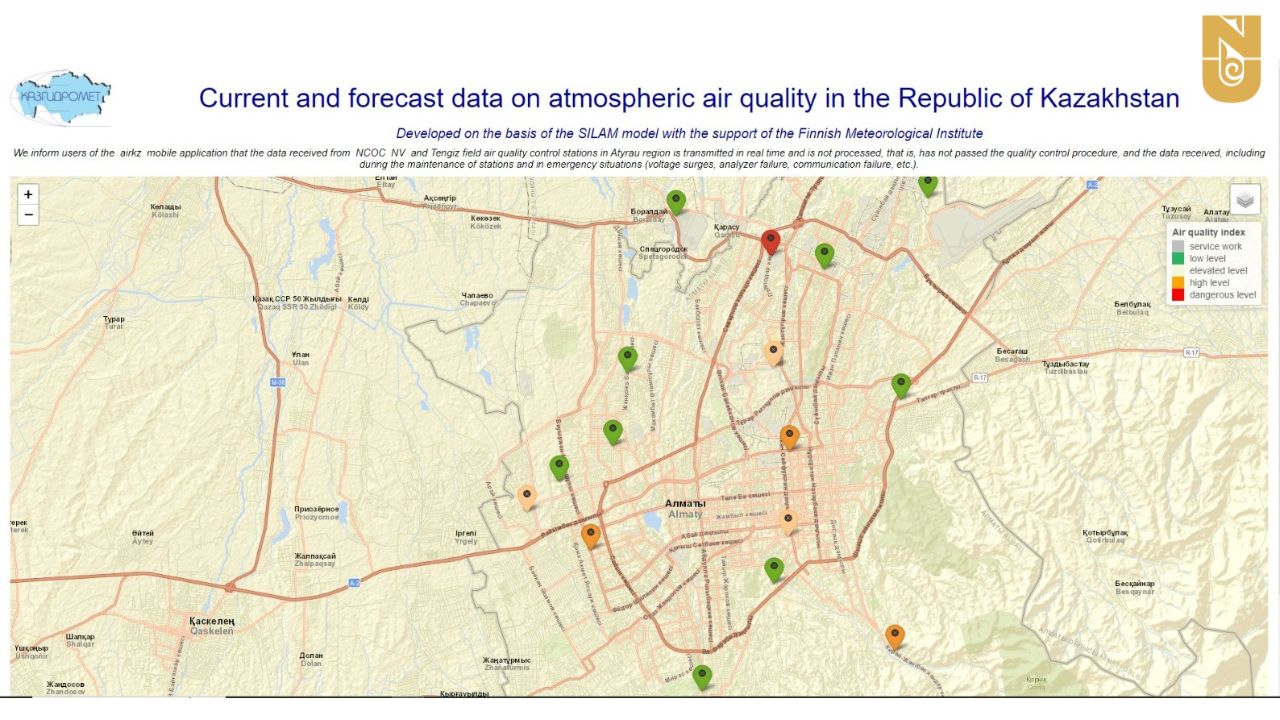Select the light orange marker east of the Almaty label
The height and width of the screenshot is (720, 1280).
tap(788, 520)
